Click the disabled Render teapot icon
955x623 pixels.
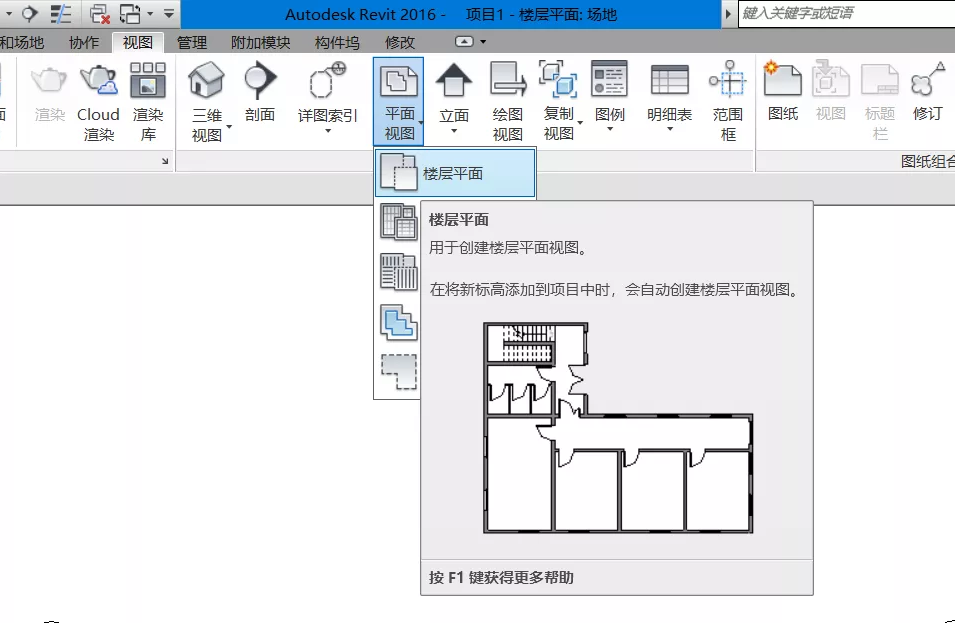click(x=49, y=80)
